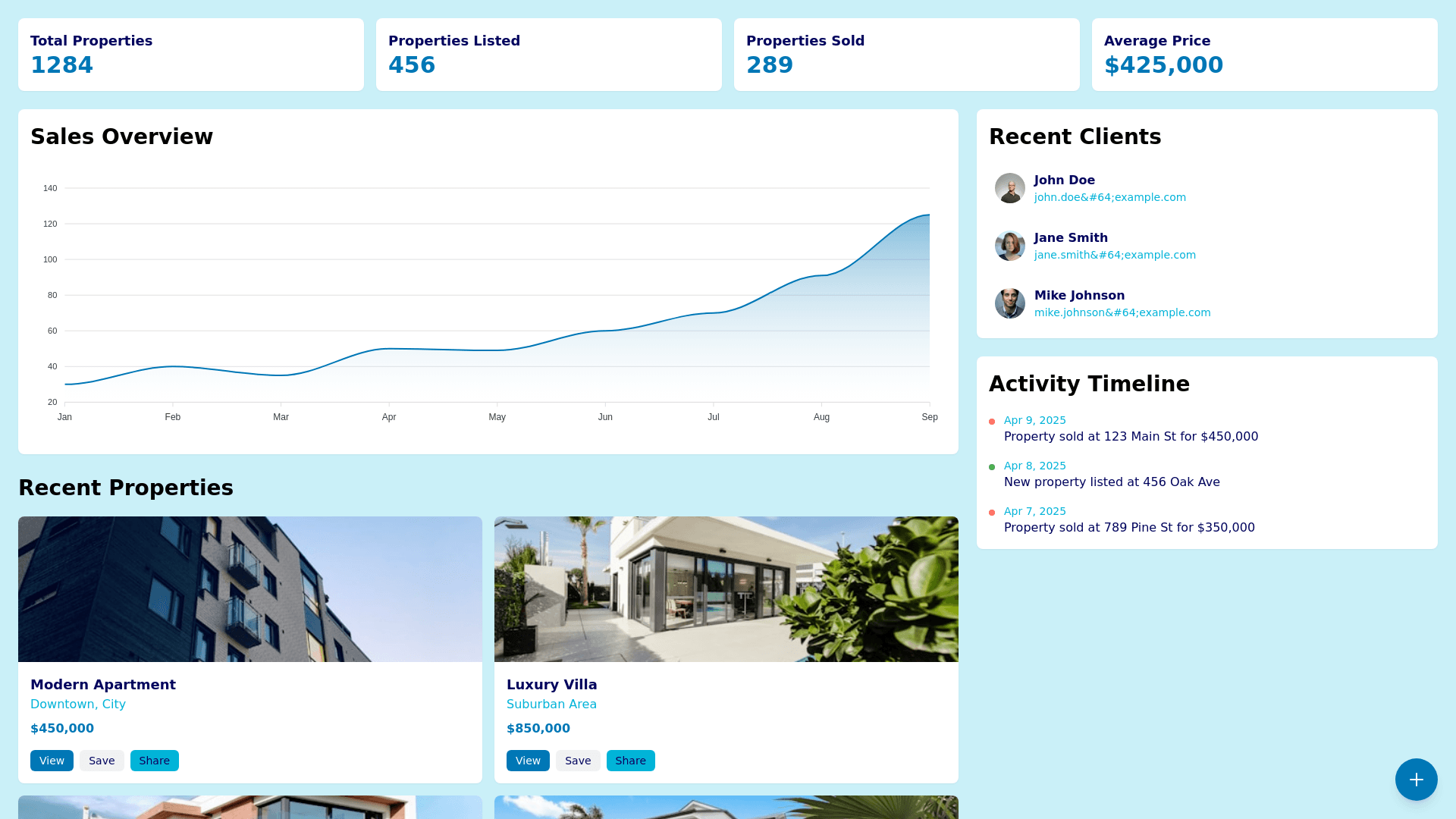The image size is (1456, 819).
Task: Save the Modern Apartment property
Action: [x=102, y=761]
